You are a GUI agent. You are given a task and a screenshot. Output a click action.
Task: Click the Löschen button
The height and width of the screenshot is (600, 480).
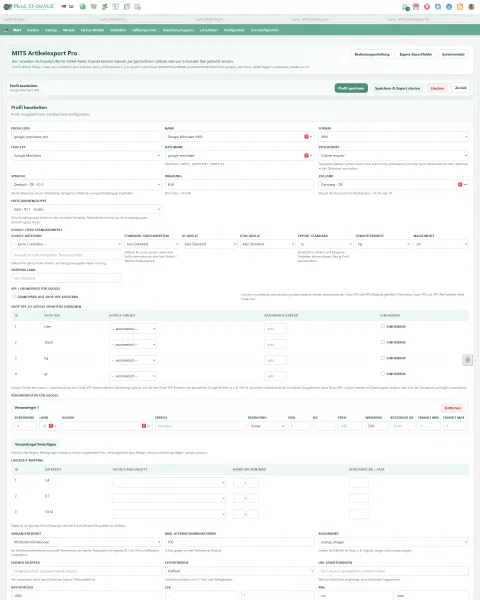tap(437, 88)
